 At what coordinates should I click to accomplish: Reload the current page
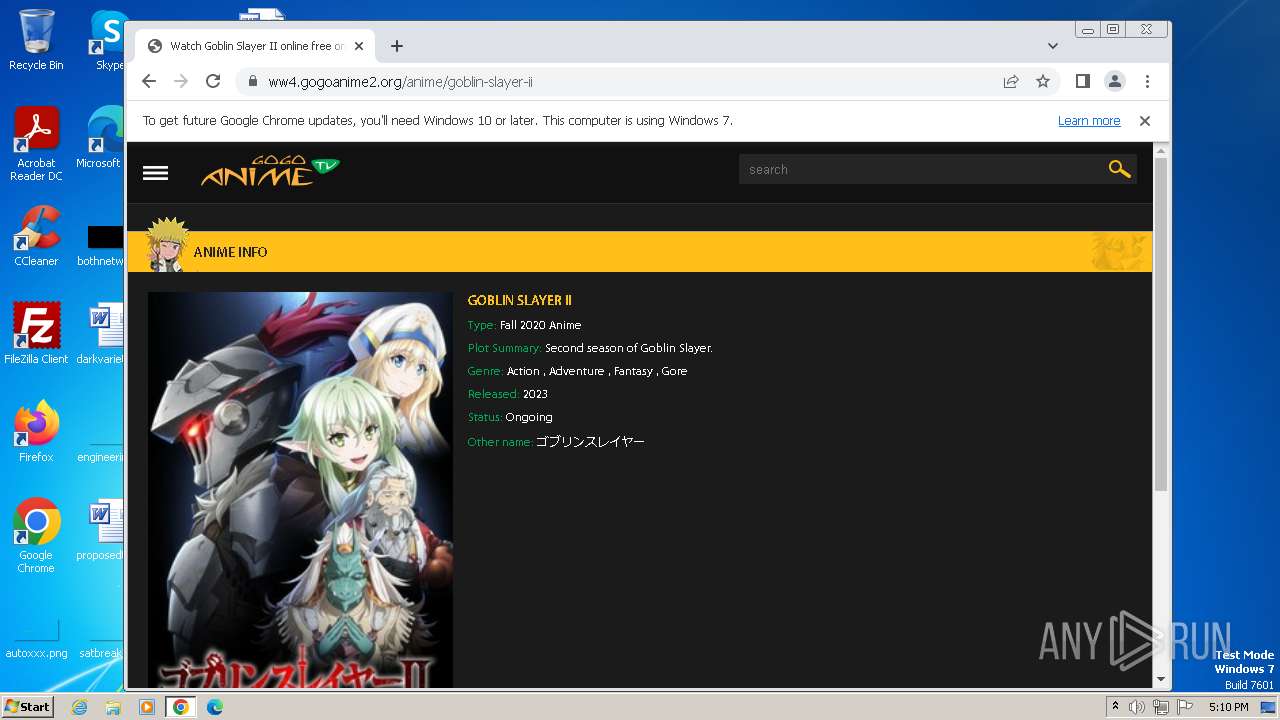click(213, 81)
